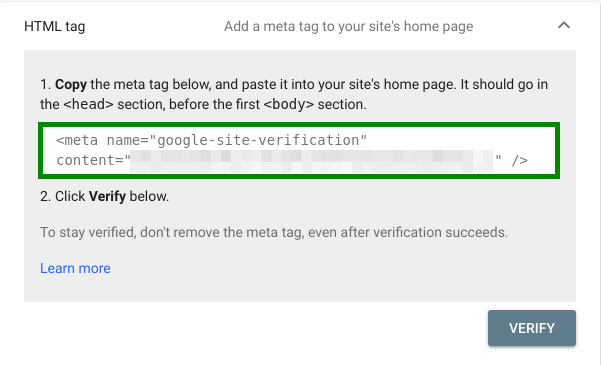Click the bold Copy word in step one

(x=71, y=84)
